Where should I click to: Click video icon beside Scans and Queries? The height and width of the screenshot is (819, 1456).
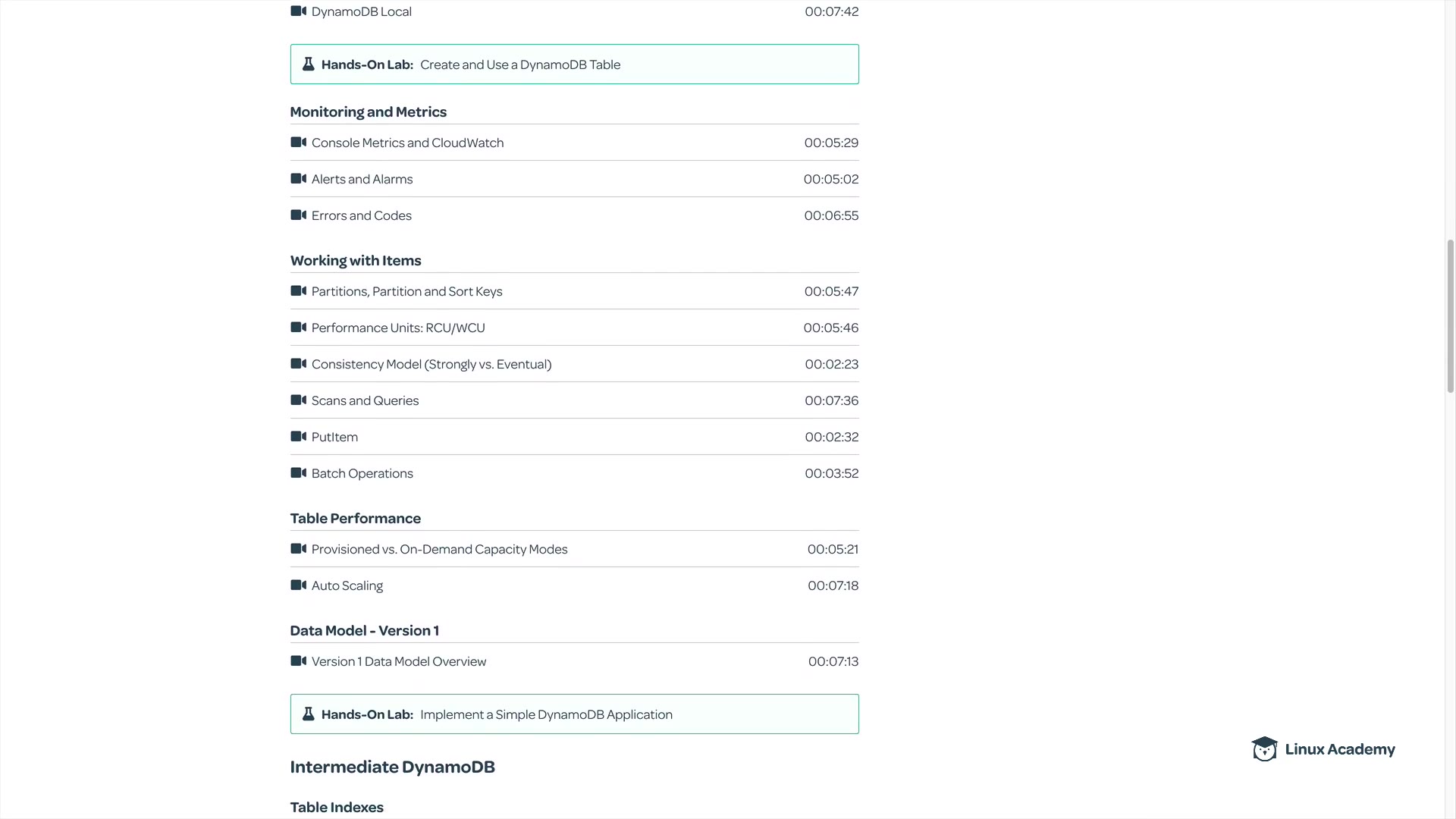click(x=298, y=400)
